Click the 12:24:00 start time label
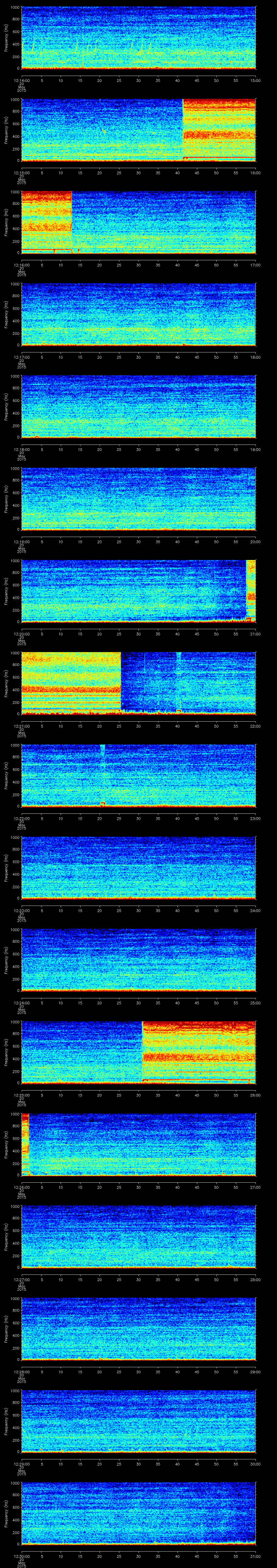This screenshot has height=1568, width=277. (21, 1003)
